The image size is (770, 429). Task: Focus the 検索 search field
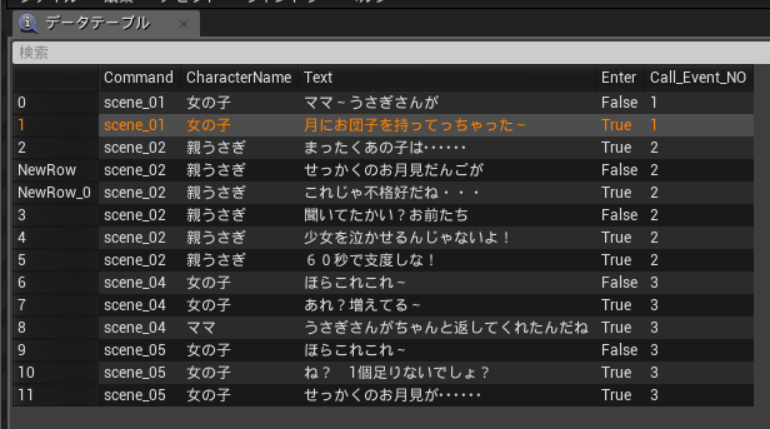[391, 53]
